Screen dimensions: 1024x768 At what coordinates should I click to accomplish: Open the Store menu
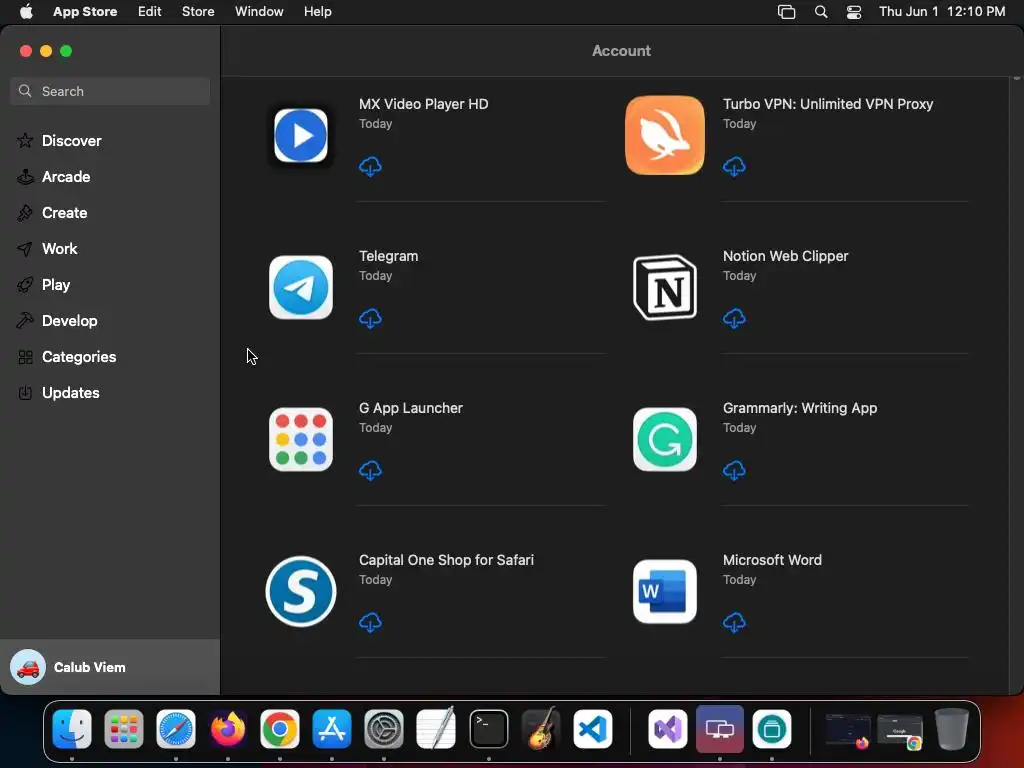(x=198, y=12)
